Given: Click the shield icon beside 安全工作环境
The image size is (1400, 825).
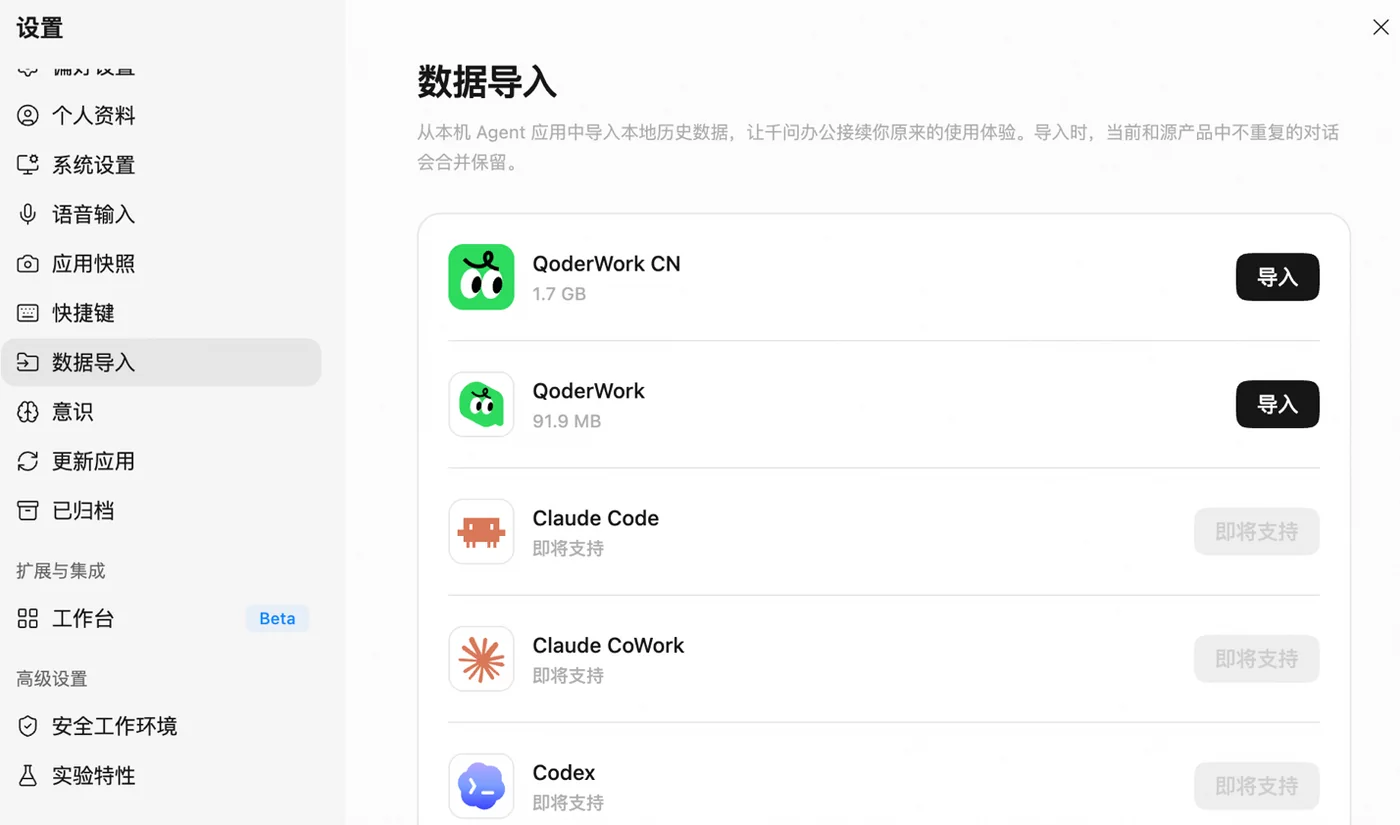Looking at the screenshot, I should 28,726.
